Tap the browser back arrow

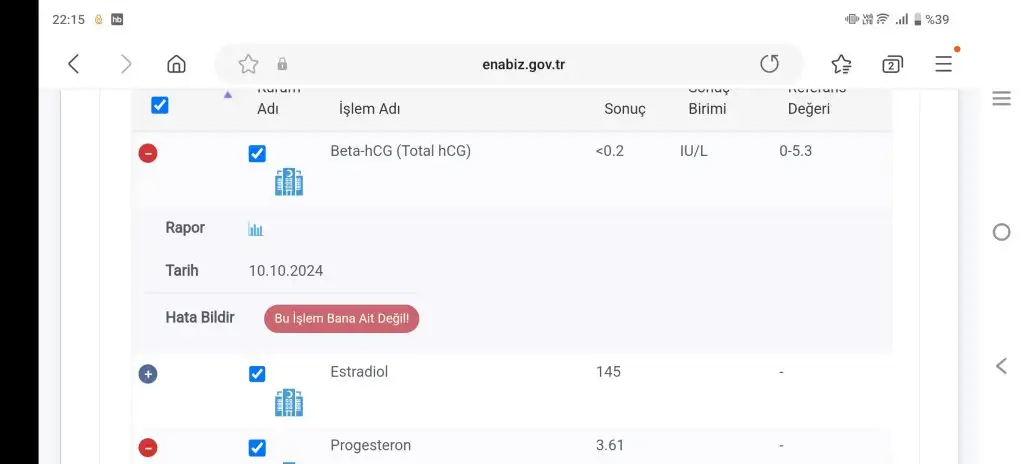[x=74, y=64]
